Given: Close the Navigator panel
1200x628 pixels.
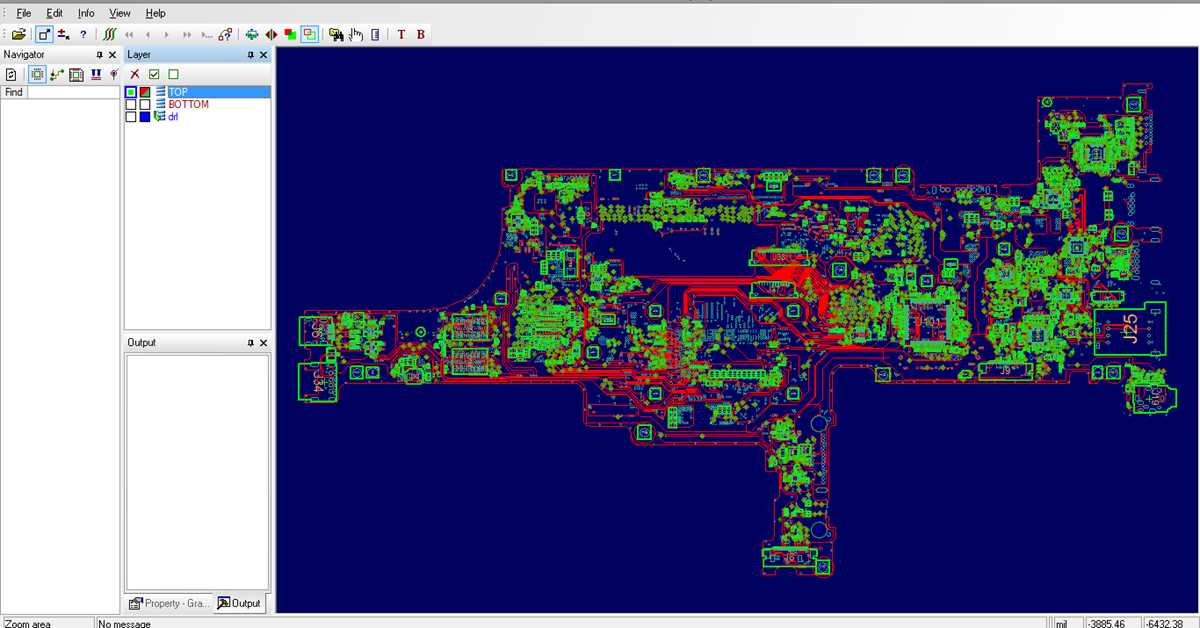Looking at the screenshot, I should tap(112, 55).
